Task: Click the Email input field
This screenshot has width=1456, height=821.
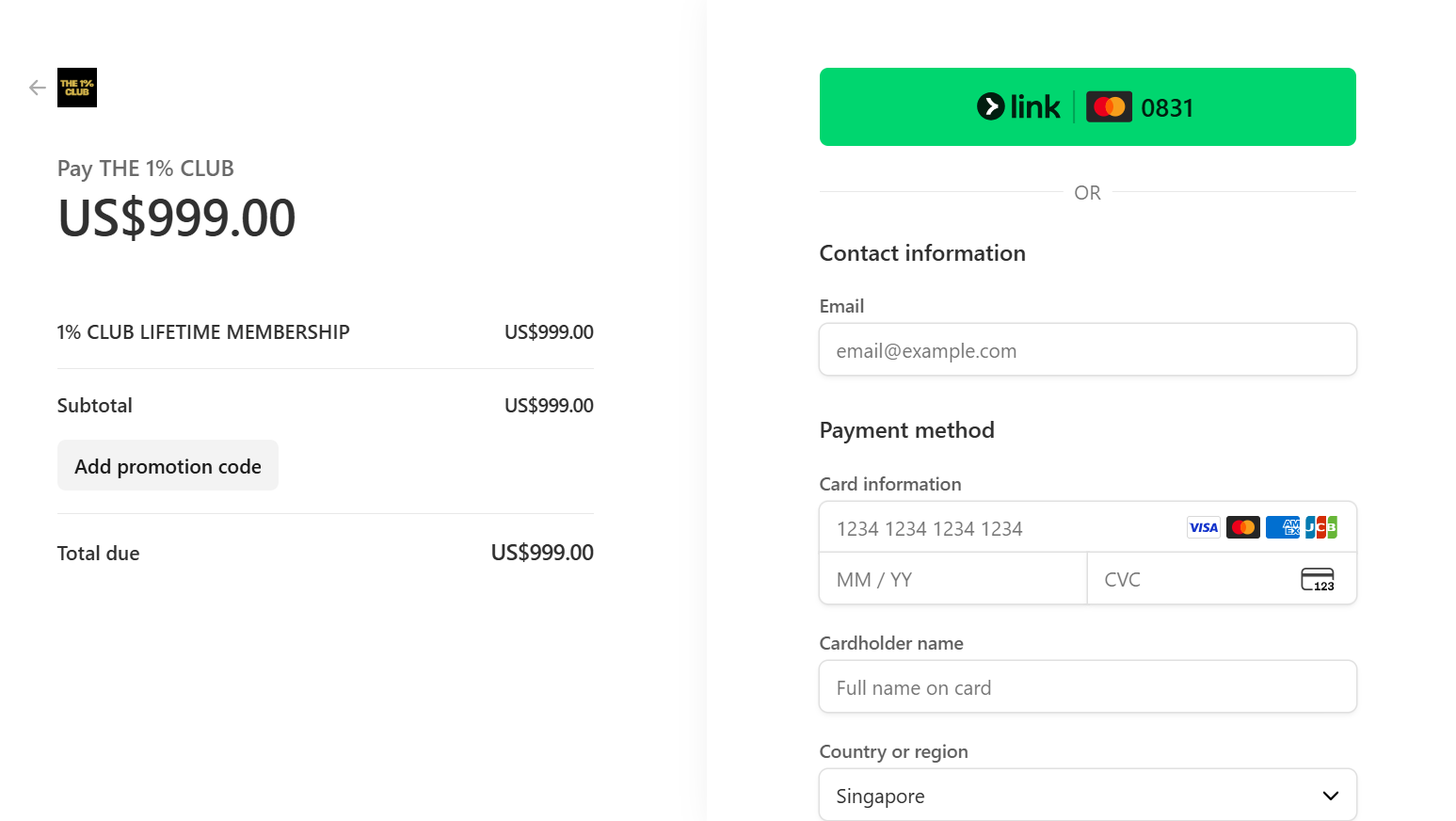Action: click(x=1087, y=349)
